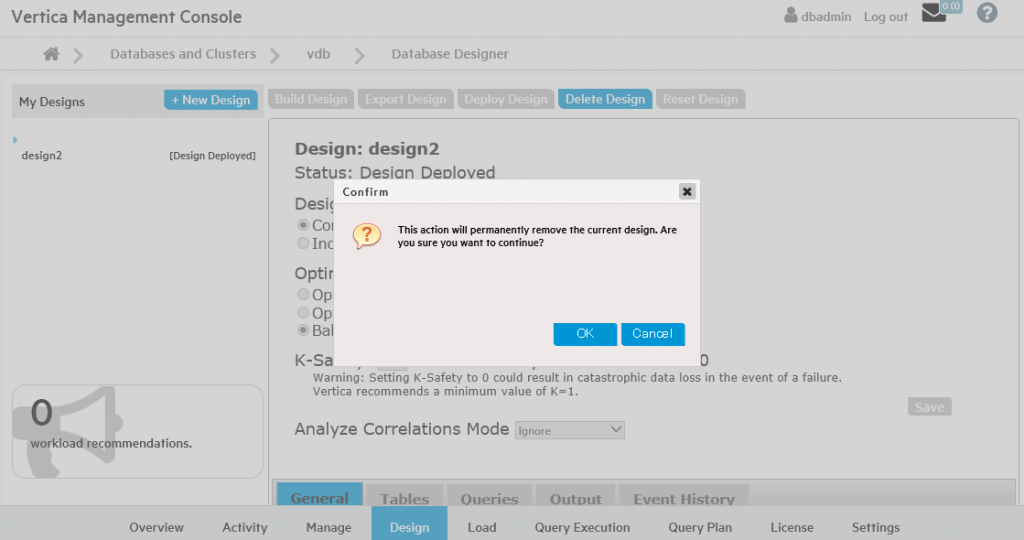
Task: Click the Log out link
Action: 885,17
